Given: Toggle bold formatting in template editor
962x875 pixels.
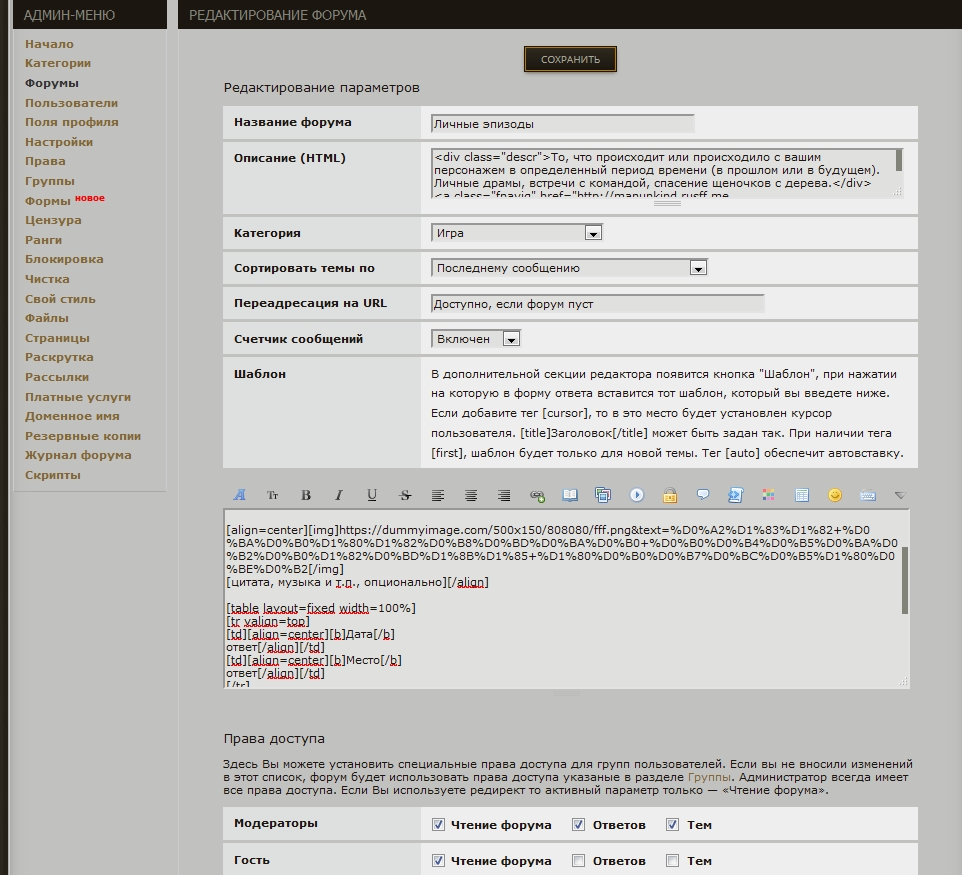Looking at the screenshot, I should coord(306,495).
